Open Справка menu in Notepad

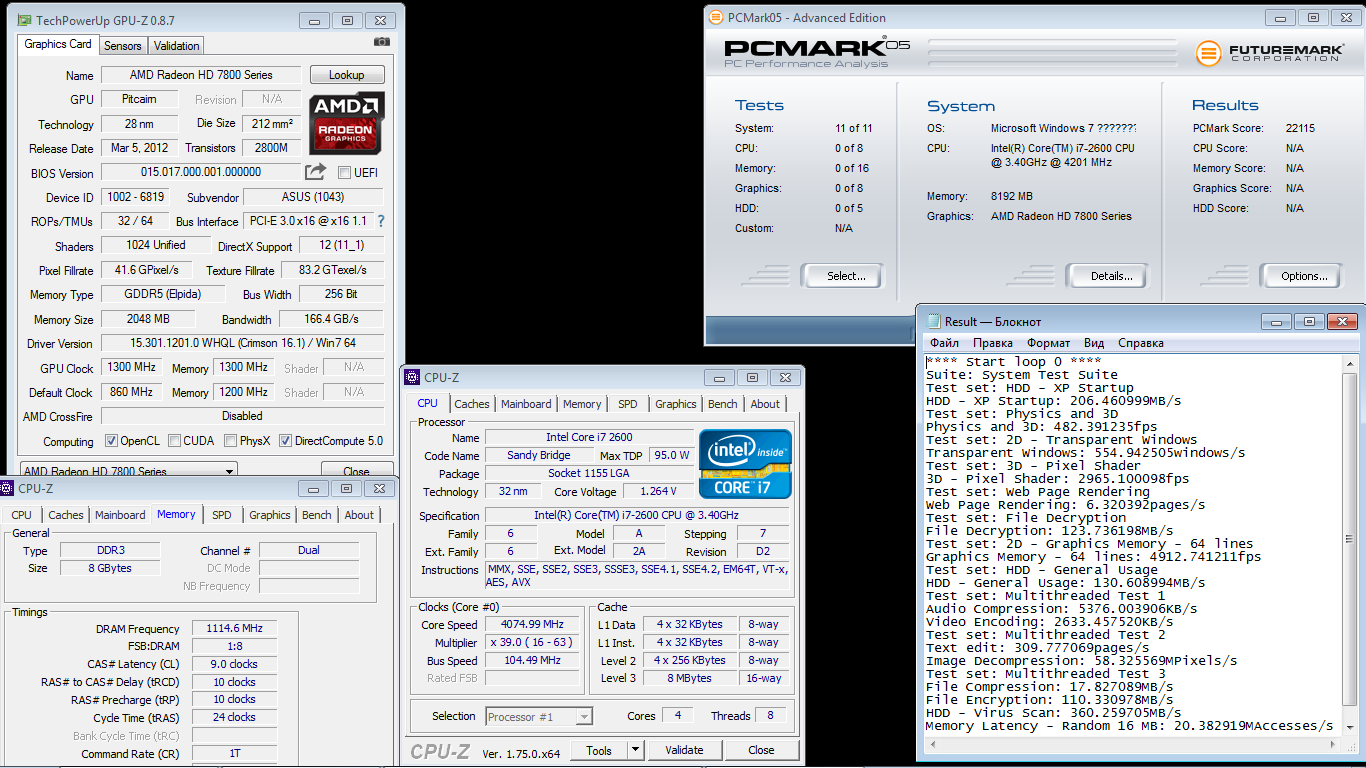click(x=1141, y=343)
